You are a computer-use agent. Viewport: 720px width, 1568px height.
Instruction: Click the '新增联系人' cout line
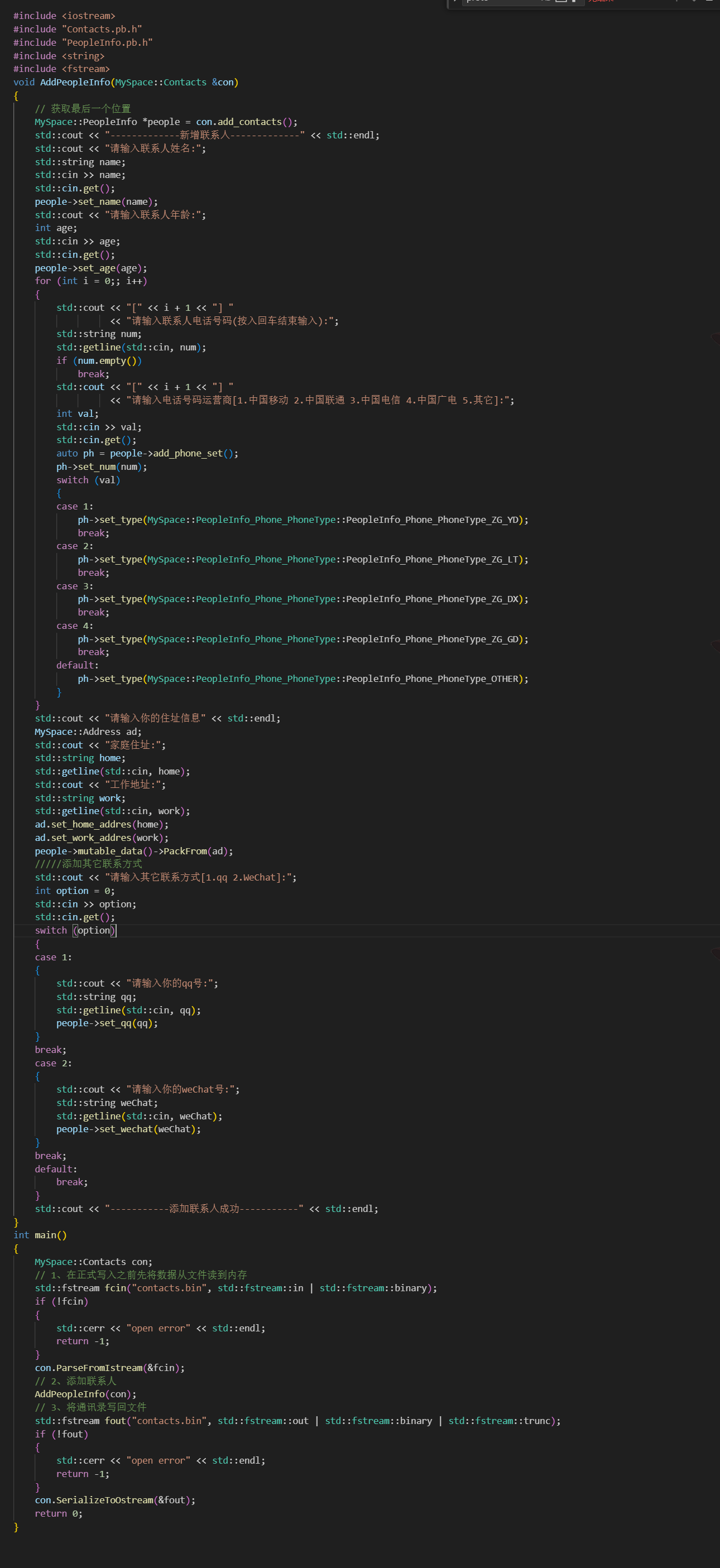(207, 135)
